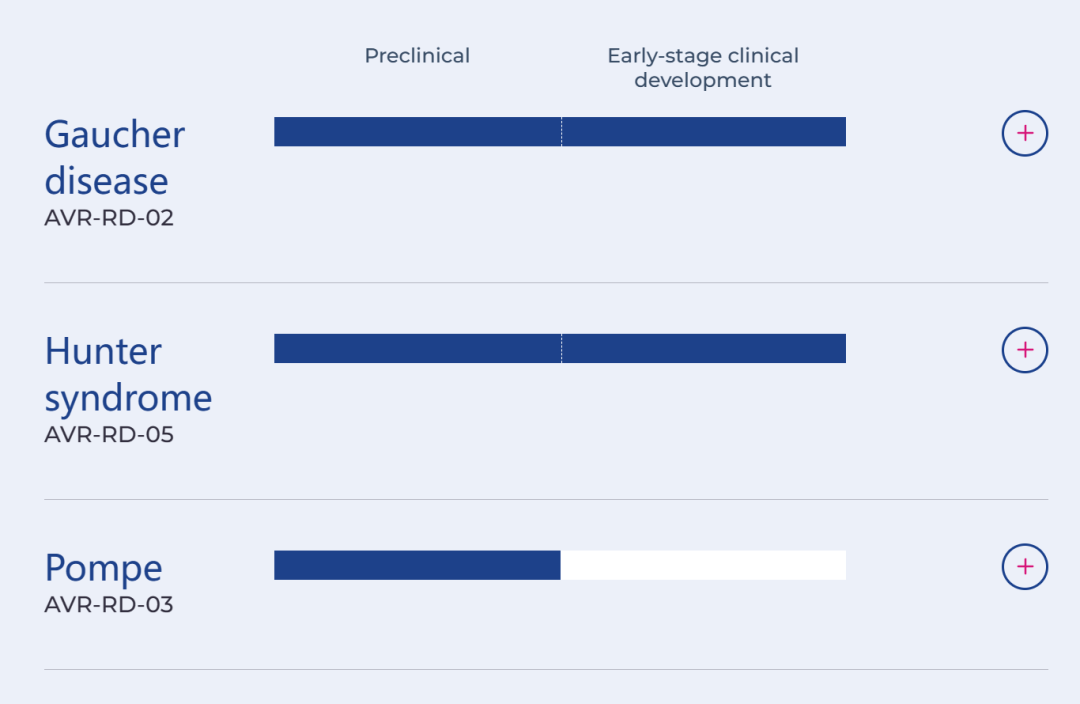Open the Pompe heading
Image resolution: width=1080 pixels, height=704 pixels.
[103, 568]
